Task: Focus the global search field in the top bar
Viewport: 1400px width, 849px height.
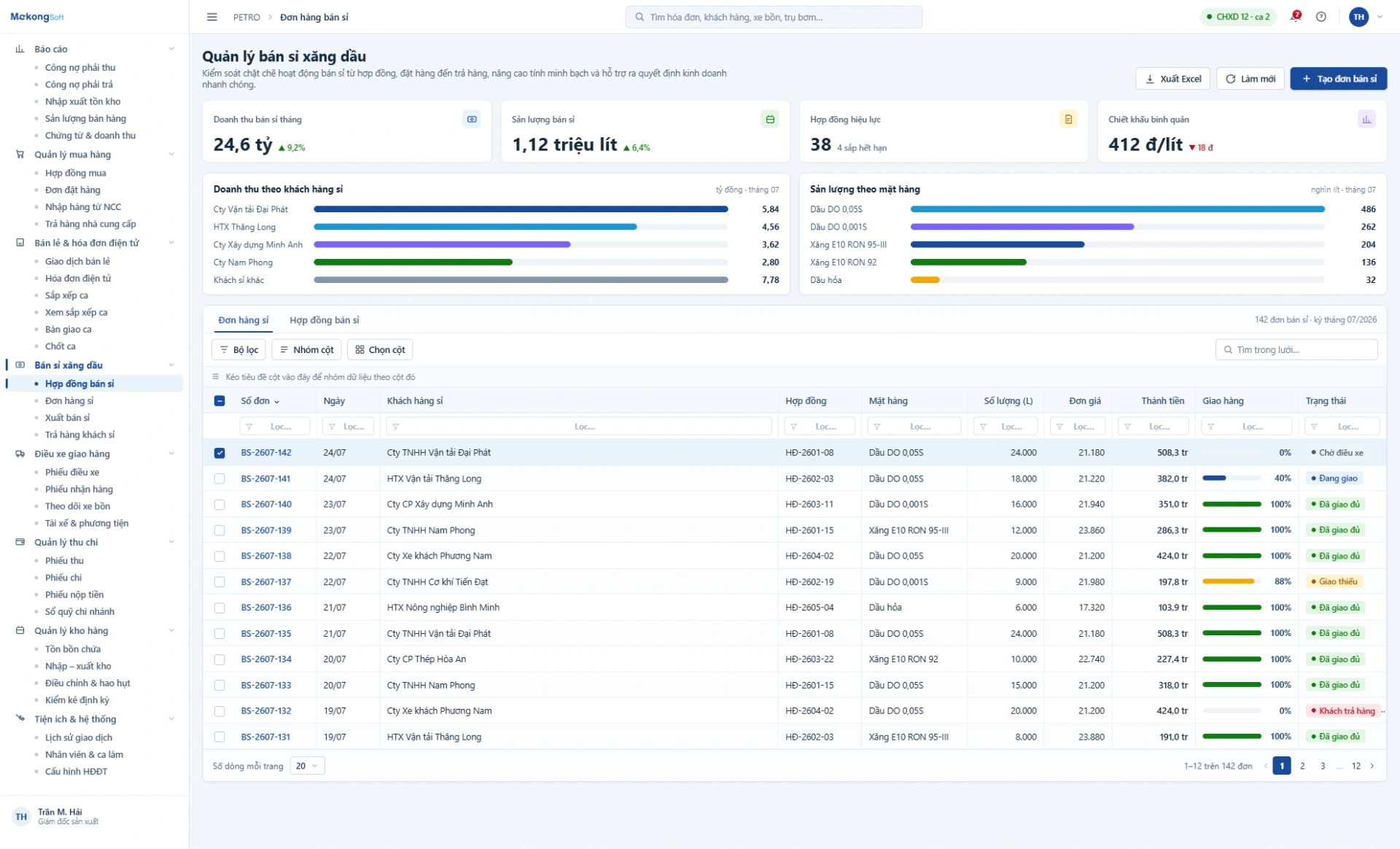Action: coord(774,17)
